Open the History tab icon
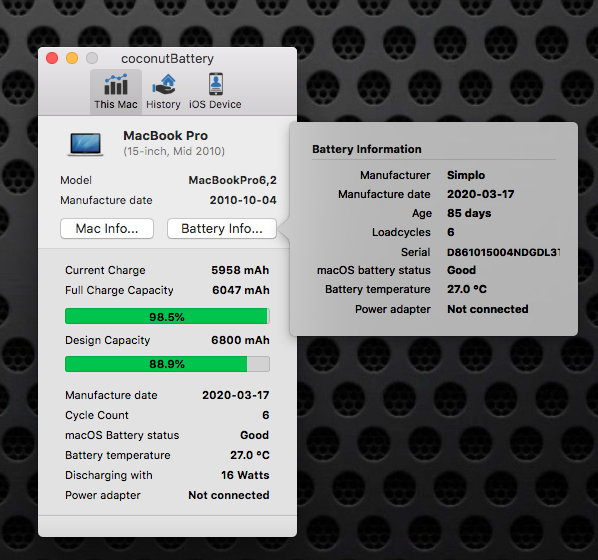This screenshot has width=598, height=560. coord(164,84)
